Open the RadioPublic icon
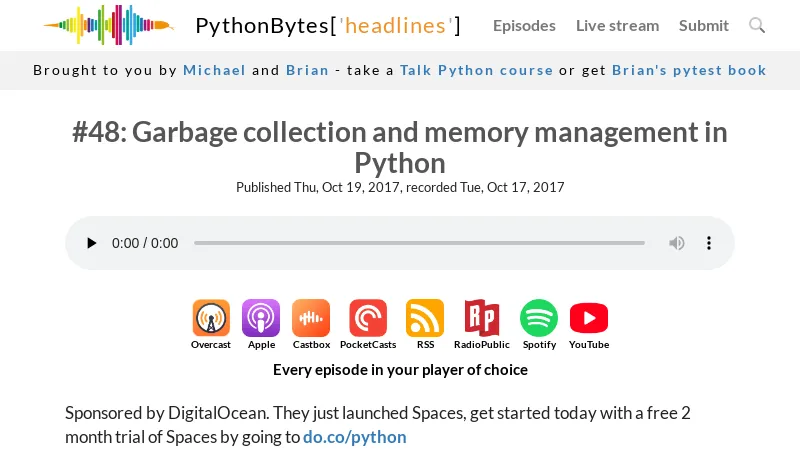 pyautogui.click(x=481, y=319)
